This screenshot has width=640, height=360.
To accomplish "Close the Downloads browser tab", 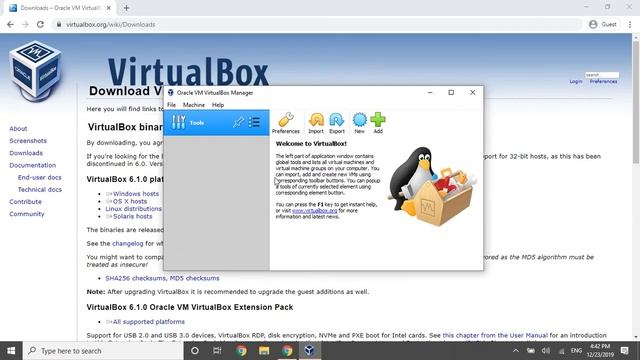I will (x=109, y=8).
